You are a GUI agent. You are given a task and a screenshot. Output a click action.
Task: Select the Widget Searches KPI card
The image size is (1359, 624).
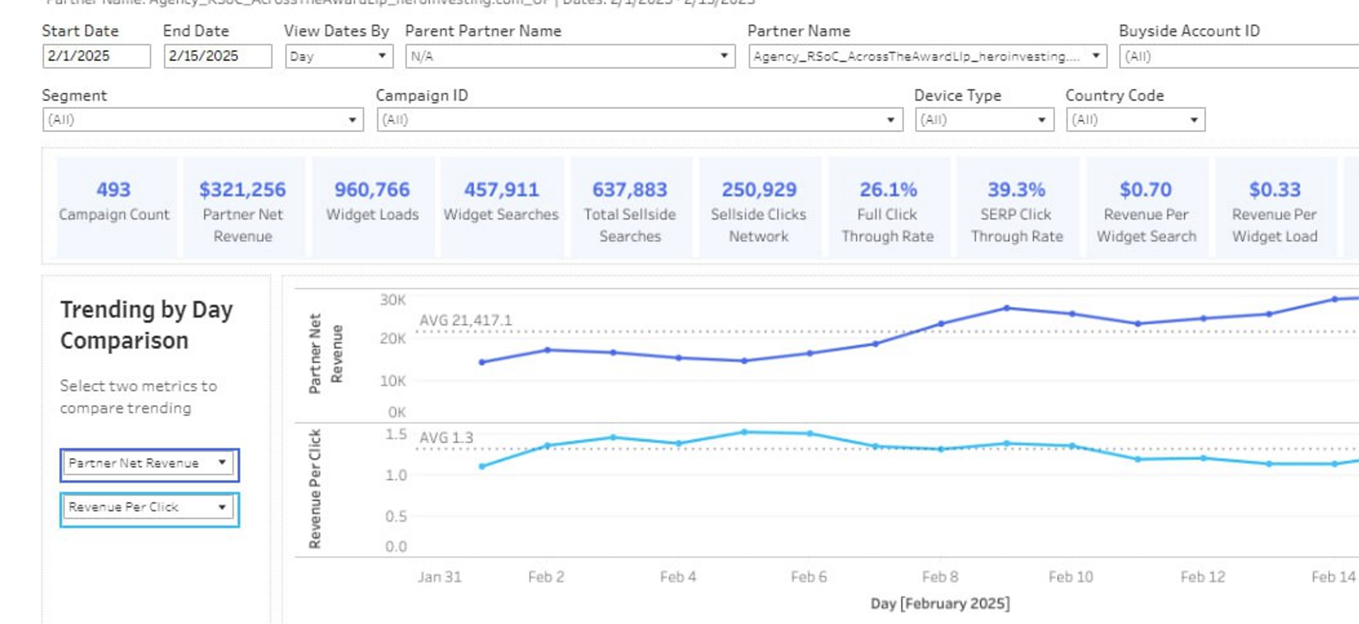coord(501,206)
